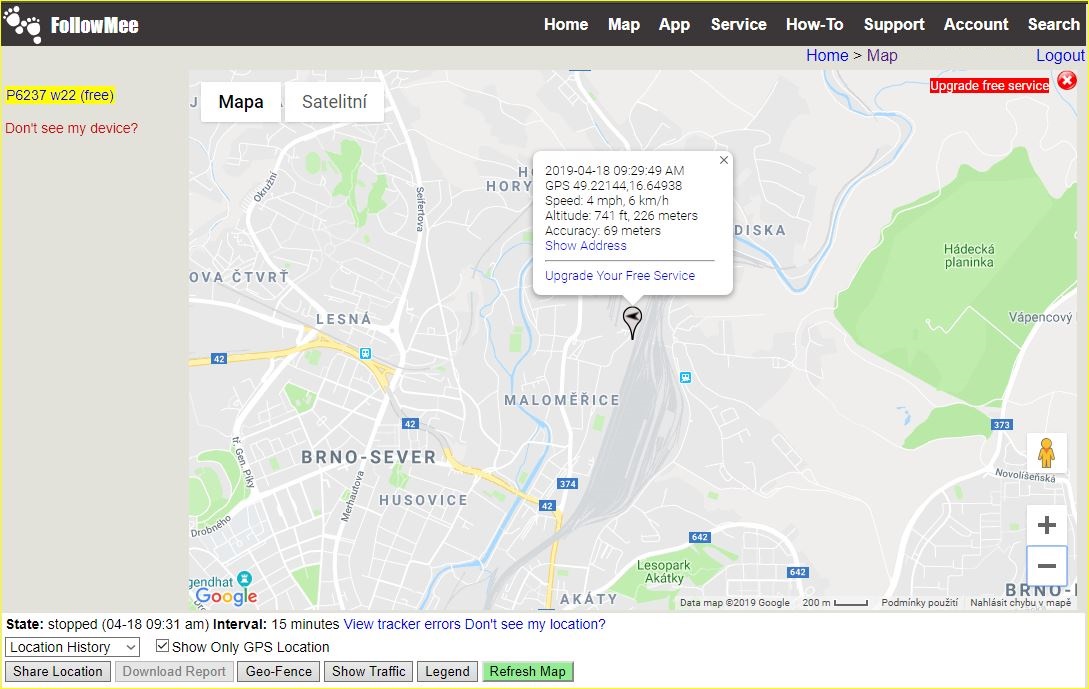Open the Service menu item
This screenshot has width=1089, height=689.
click(738, 24)
